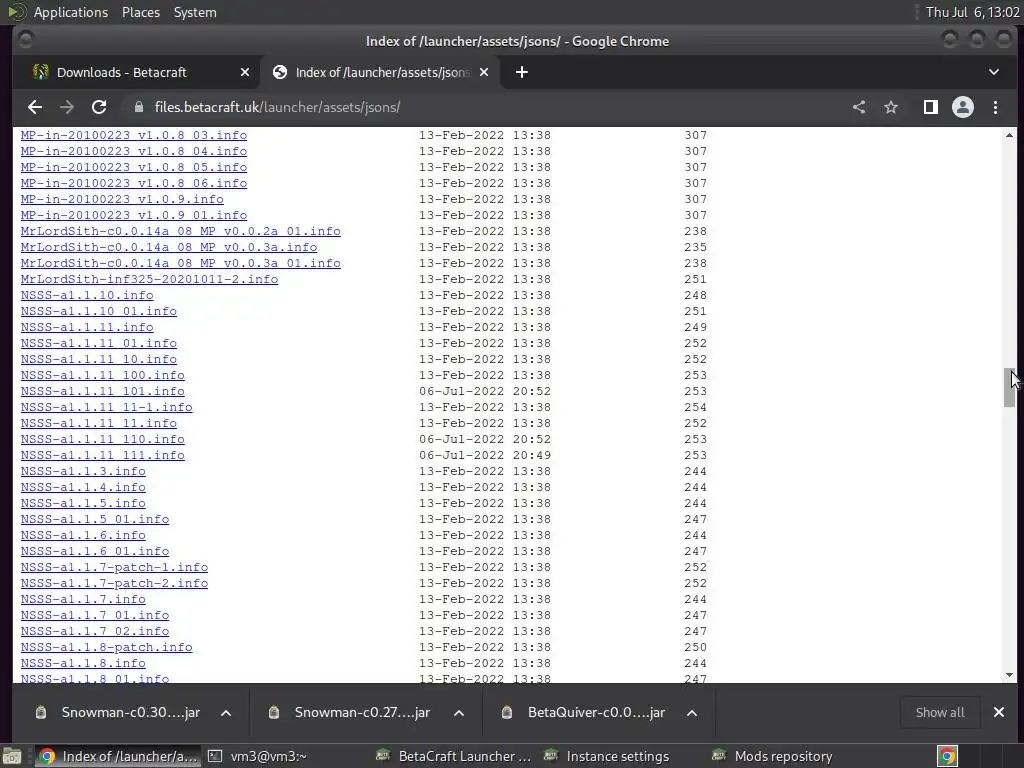Open NSSS-a1.1.7_02.info link

pos(95,632)
